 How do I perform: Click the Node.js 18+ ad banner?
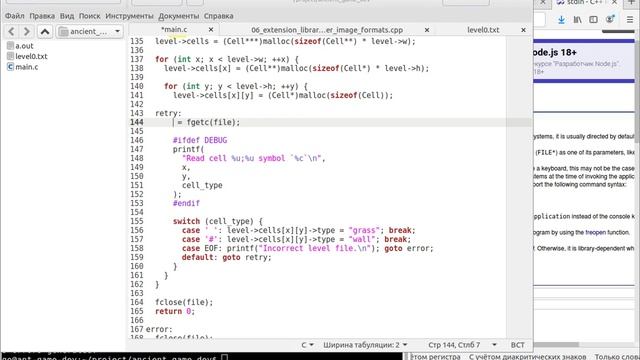tap(584, 61)
